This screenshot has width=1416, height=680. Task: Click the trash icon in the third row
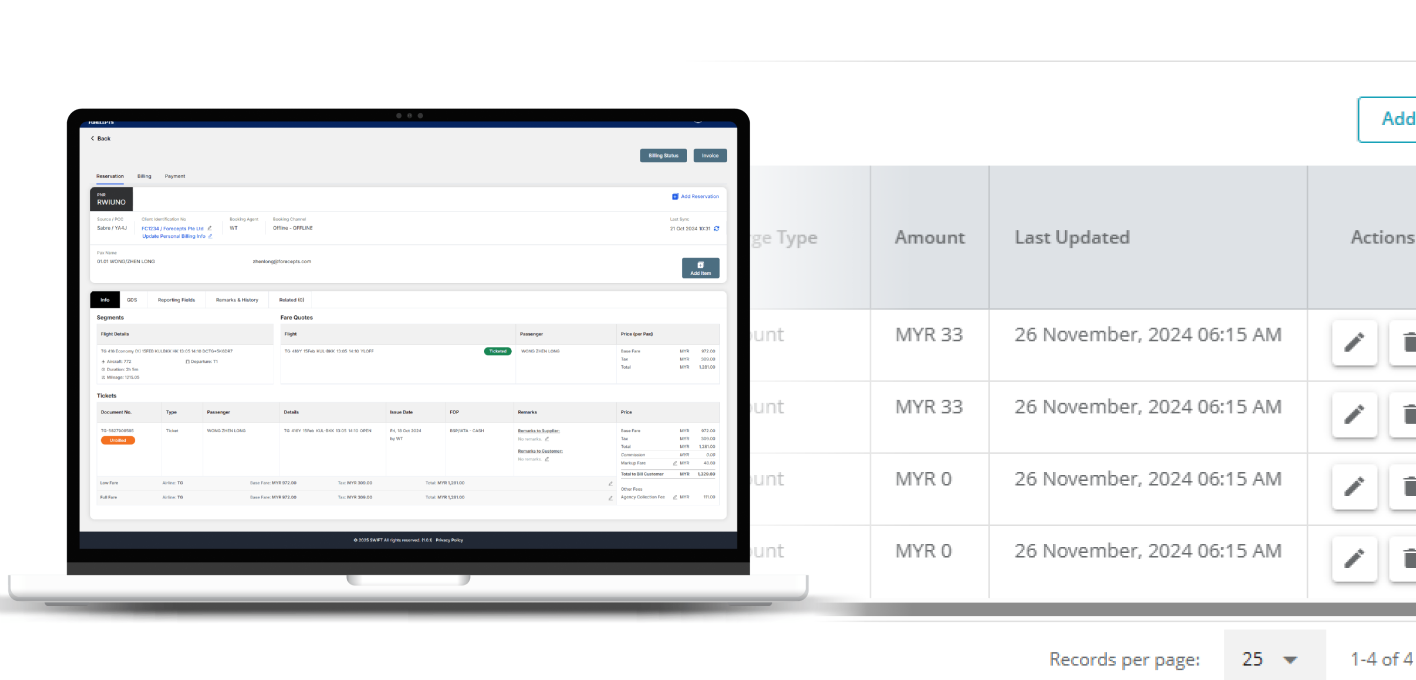(1407, 486)
